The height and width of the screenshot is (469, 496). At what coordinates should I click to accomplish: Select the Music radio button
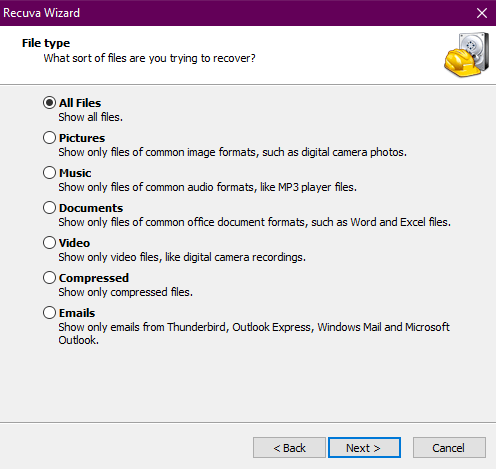(49, 173)
